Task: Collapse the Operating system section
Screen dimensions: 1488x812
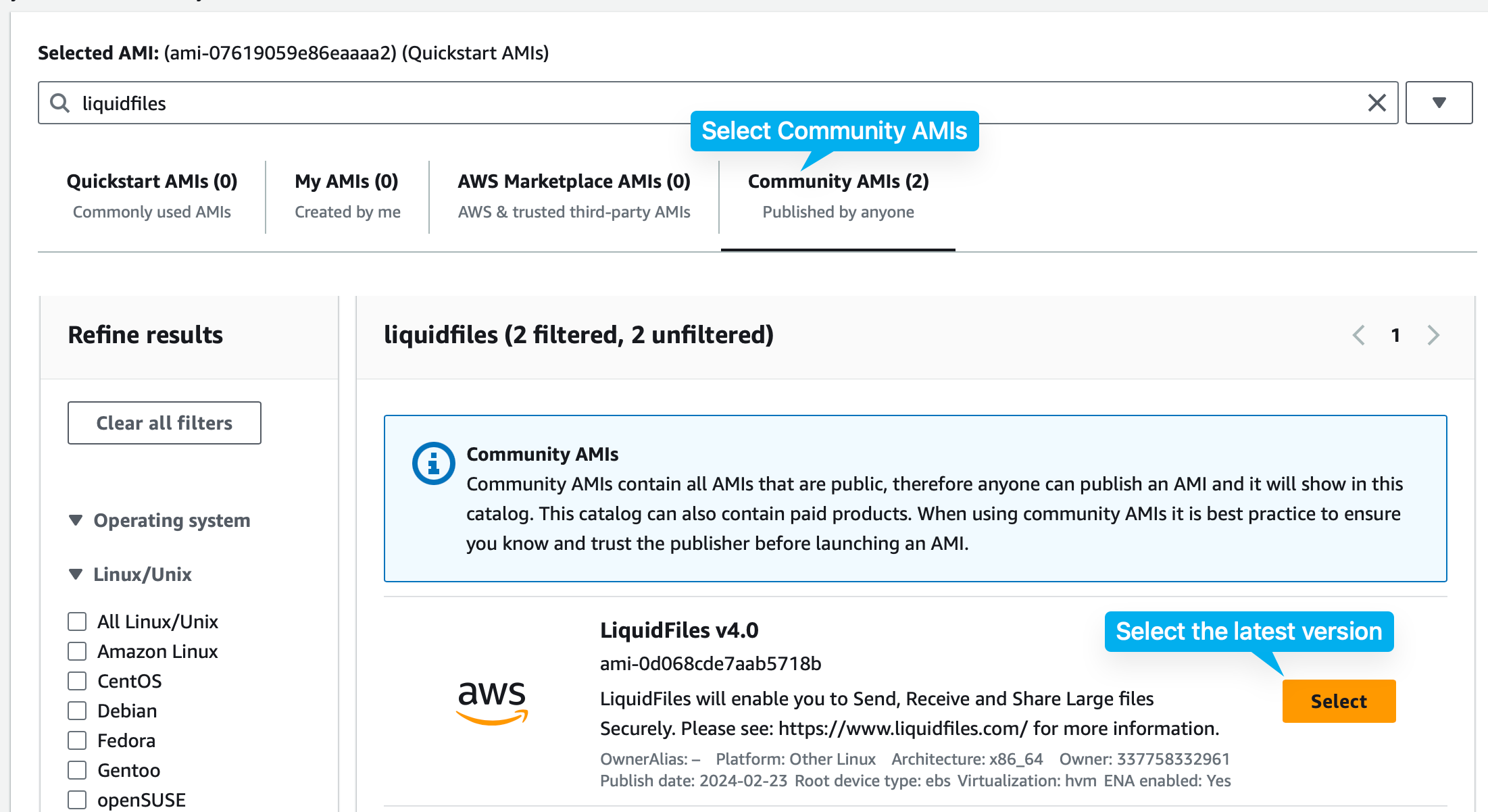Action: click(x=76, y=520)
